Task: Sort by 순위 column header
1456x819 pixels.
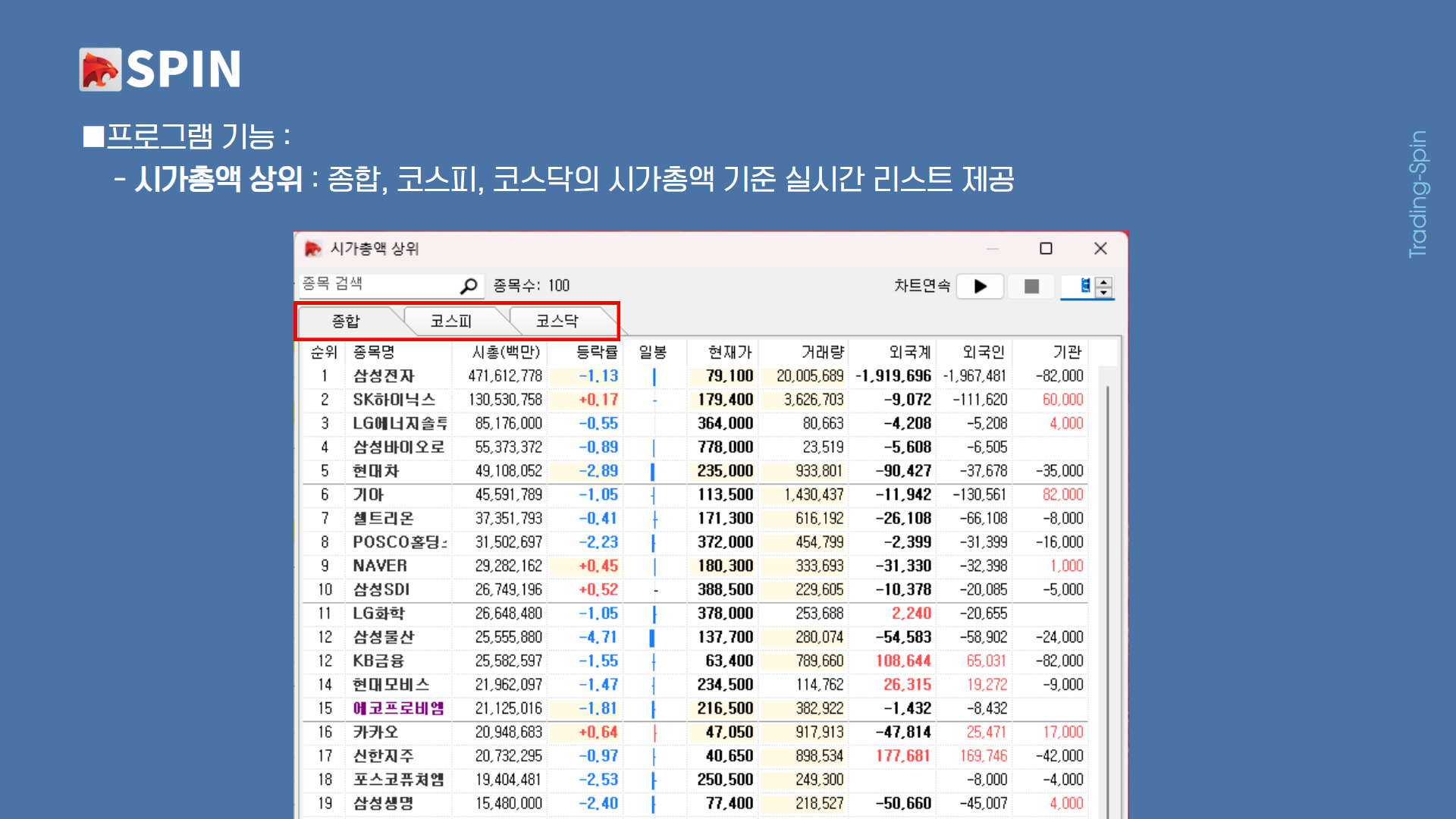Action: [x=324, y=352]
